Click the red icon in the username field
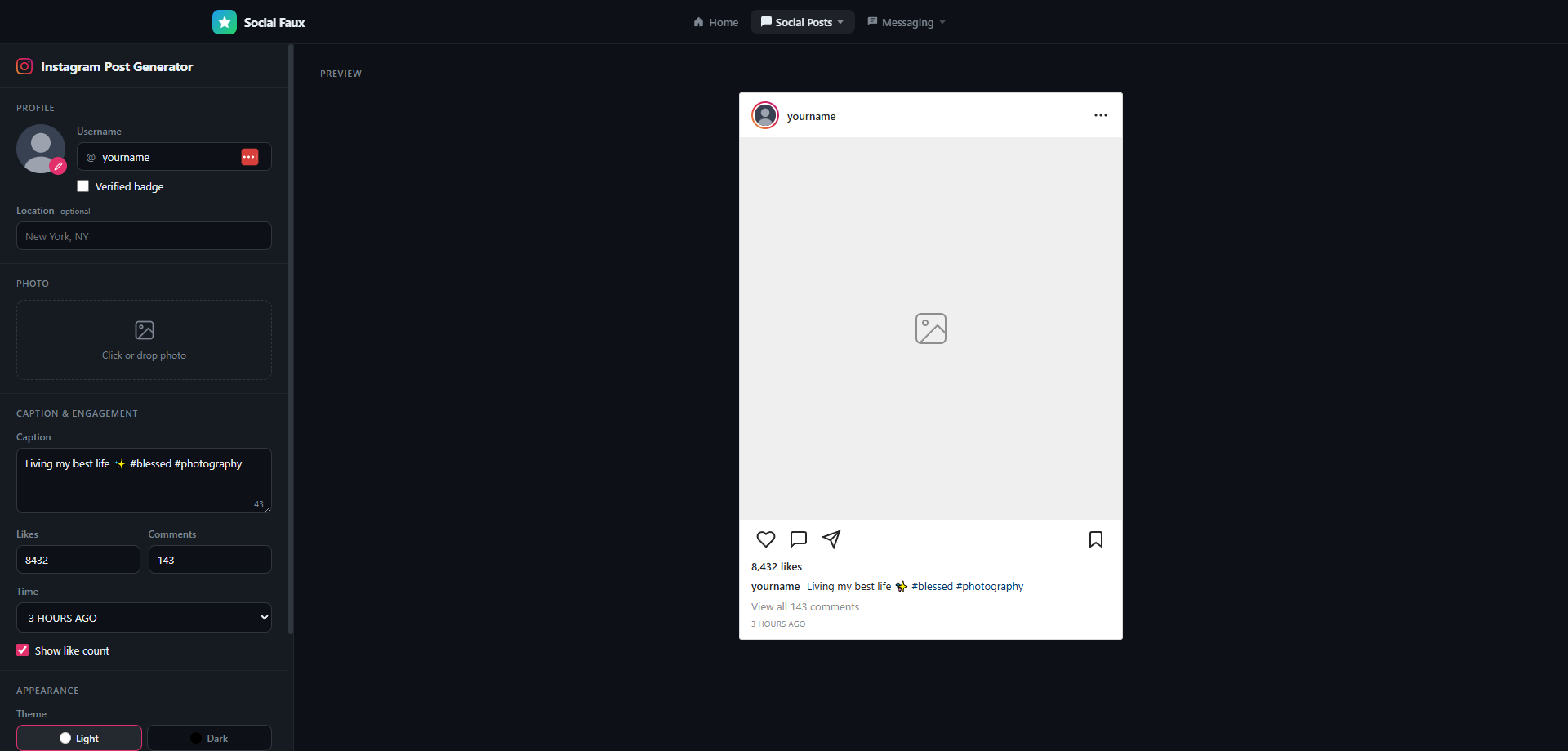This screenshot has height=751, width=1568. coord(250,157)
